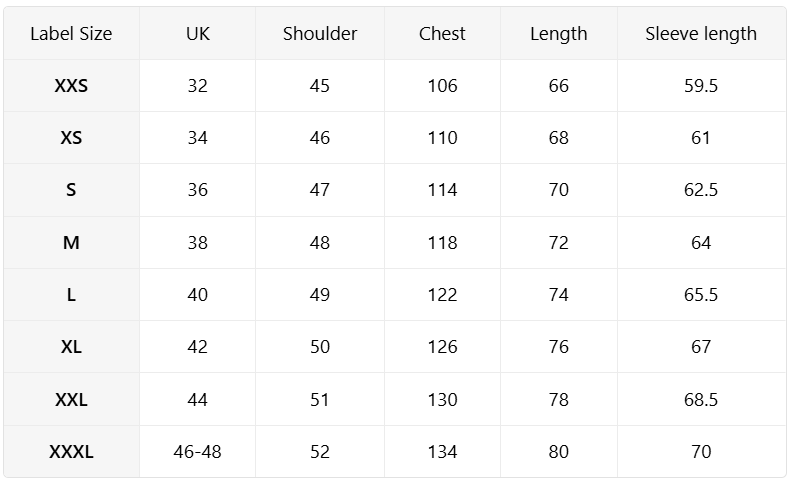Click the UK size 46-48 cell
Image resolution: width=789 pixels, height=483 pixels.
(198, 452)
